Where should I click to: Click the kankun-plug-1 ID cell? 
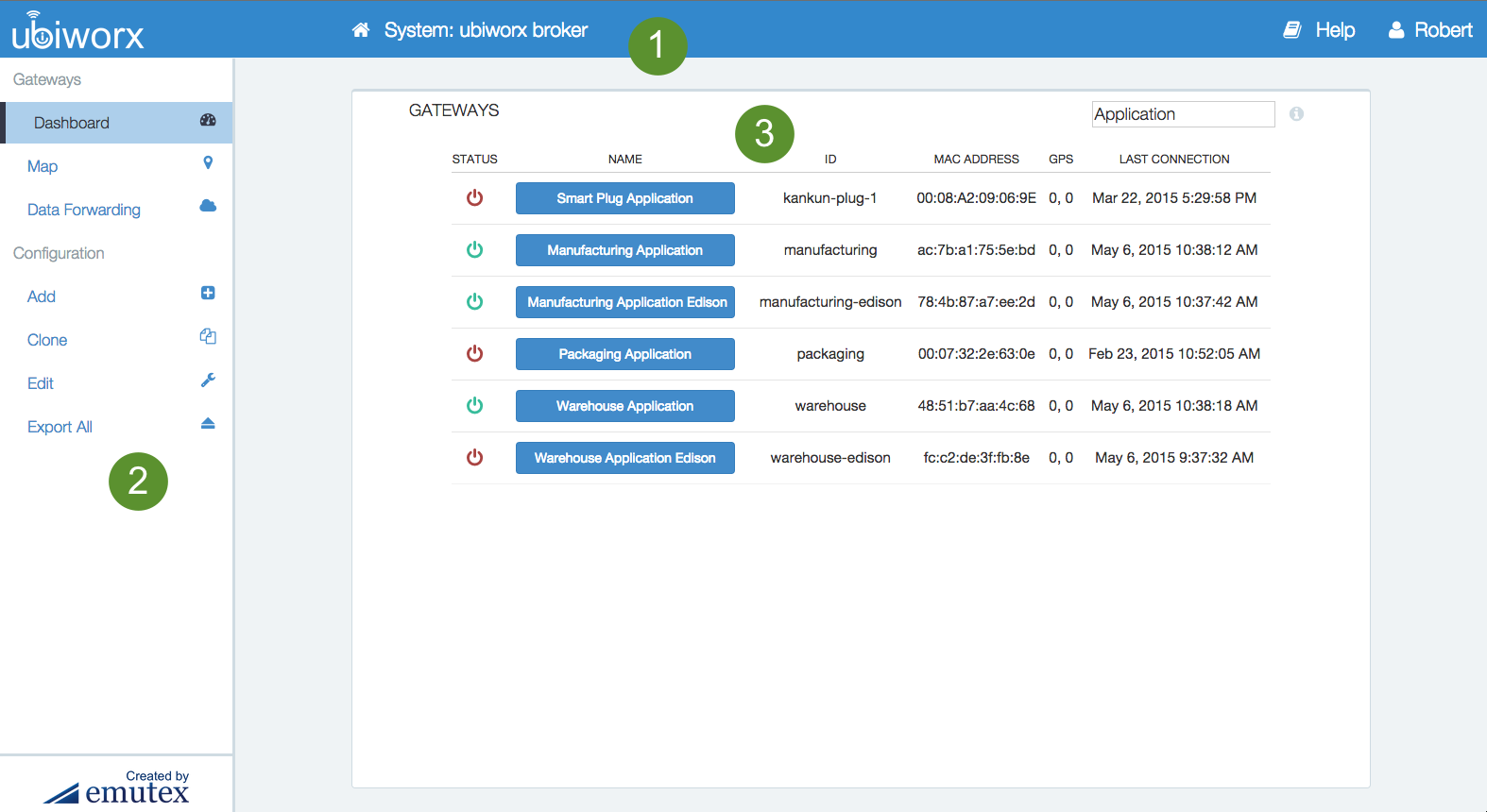[x=830, y=198]
